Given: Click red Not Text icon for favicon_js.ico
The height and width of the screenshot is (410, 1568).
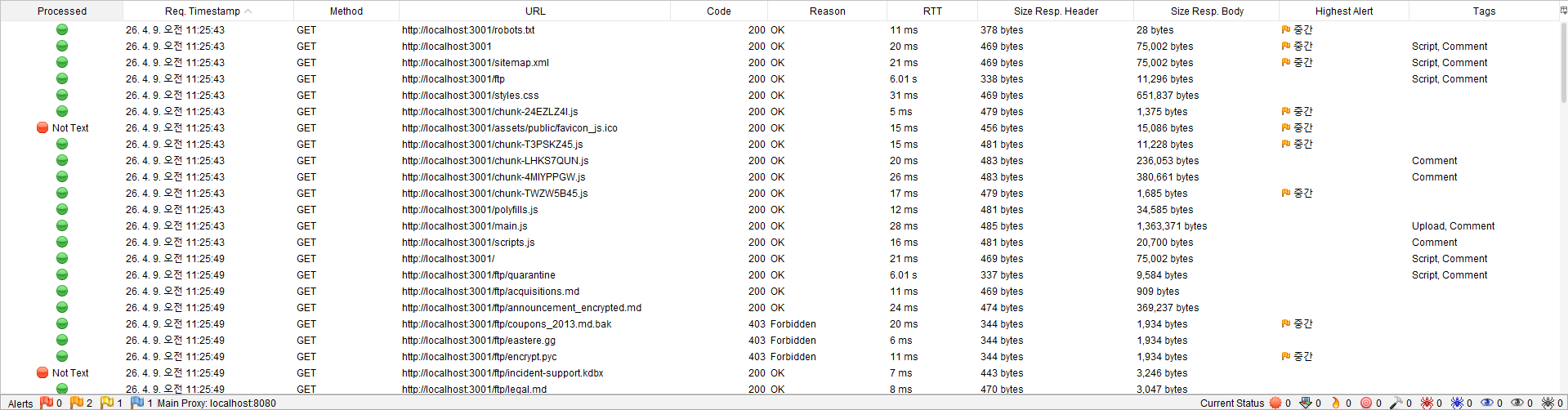Looking at the screenshot, I should [42, 127].
